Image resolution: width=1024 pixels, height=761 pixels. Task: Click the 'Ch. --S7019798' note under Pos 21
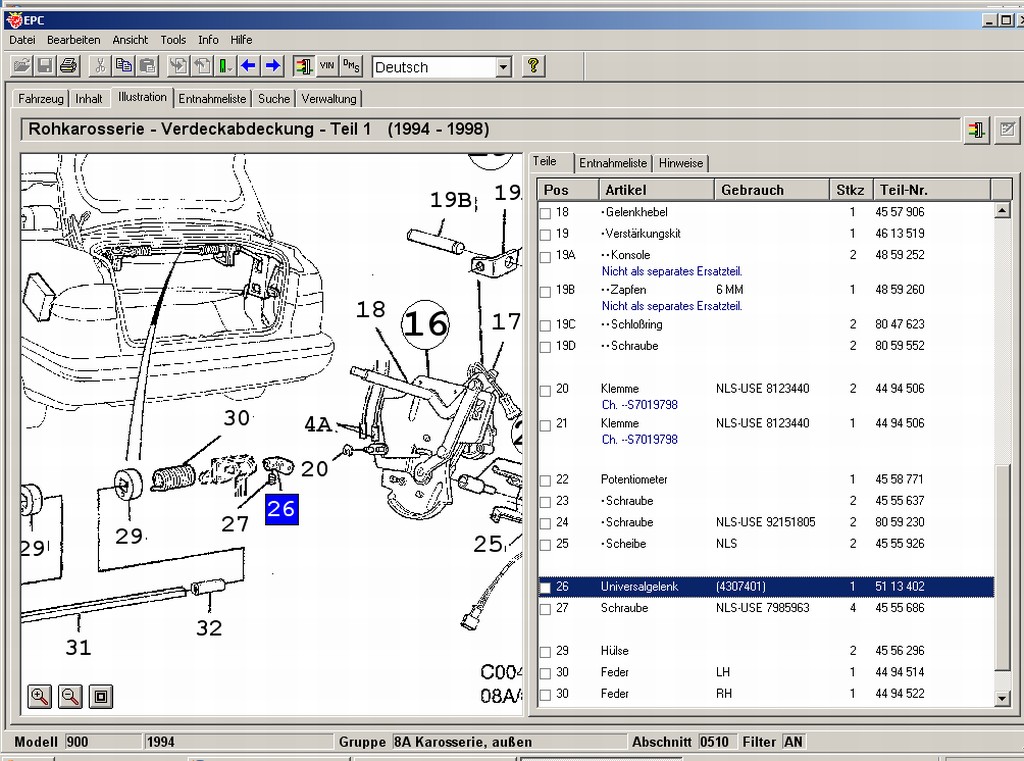coord(639,440)
